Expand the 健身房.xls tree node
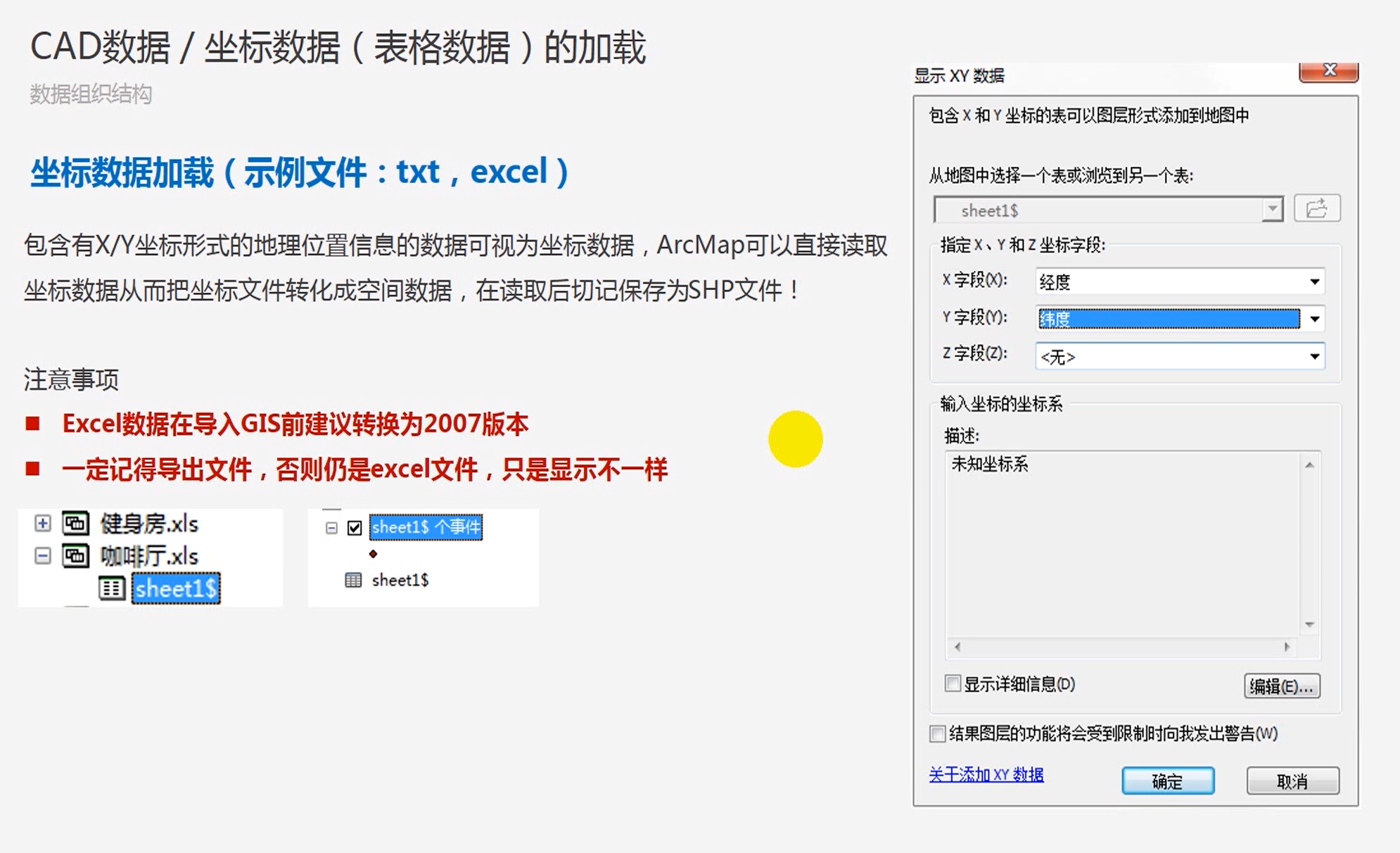 click(43, 523)
